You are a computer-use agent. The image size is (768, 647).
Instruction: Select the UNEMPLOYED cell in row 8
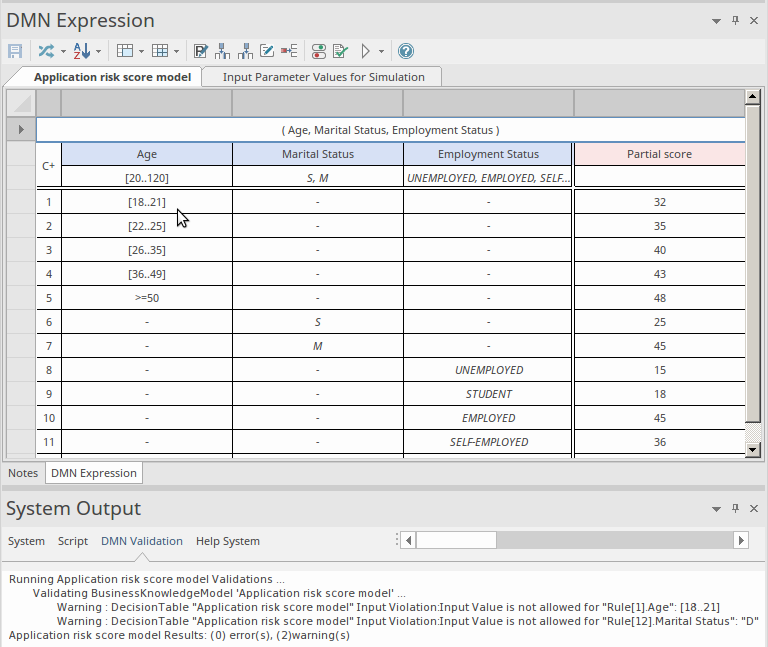pos(488,370)
